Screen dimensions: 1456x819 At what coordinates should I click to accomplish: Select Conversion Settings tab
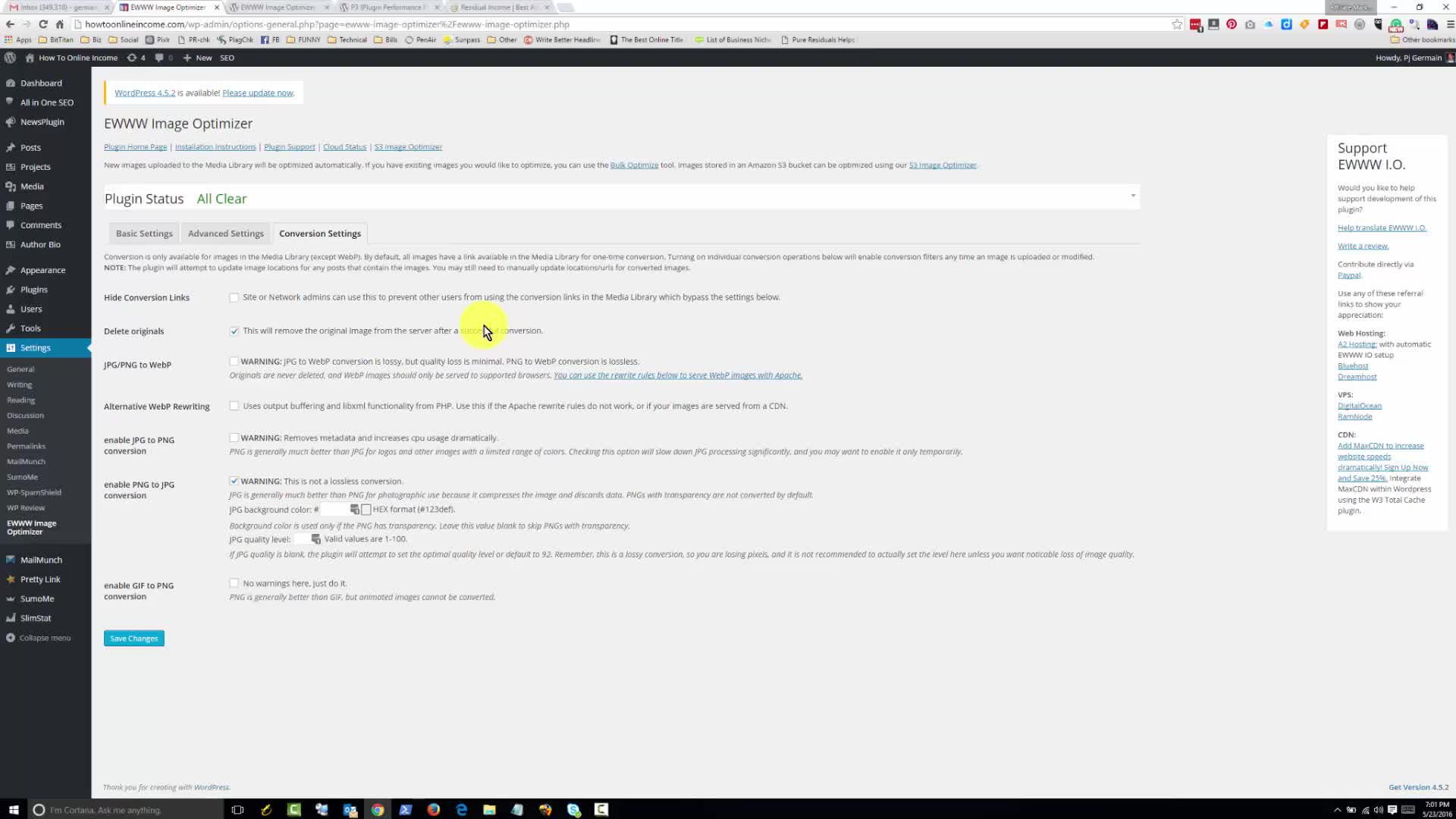(320, 234)
